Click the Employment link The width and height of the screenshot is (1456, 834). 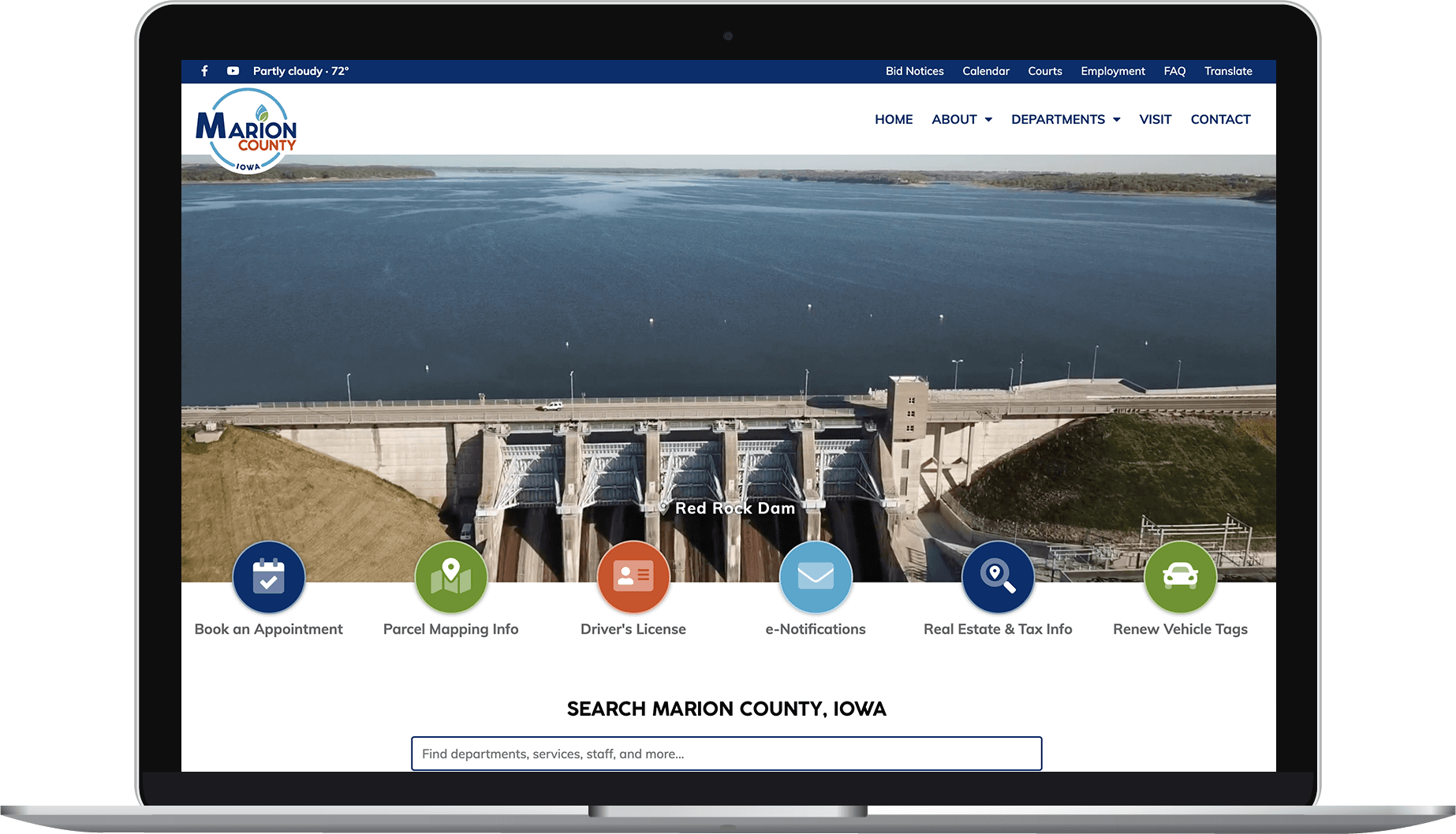coord(1112,71)
